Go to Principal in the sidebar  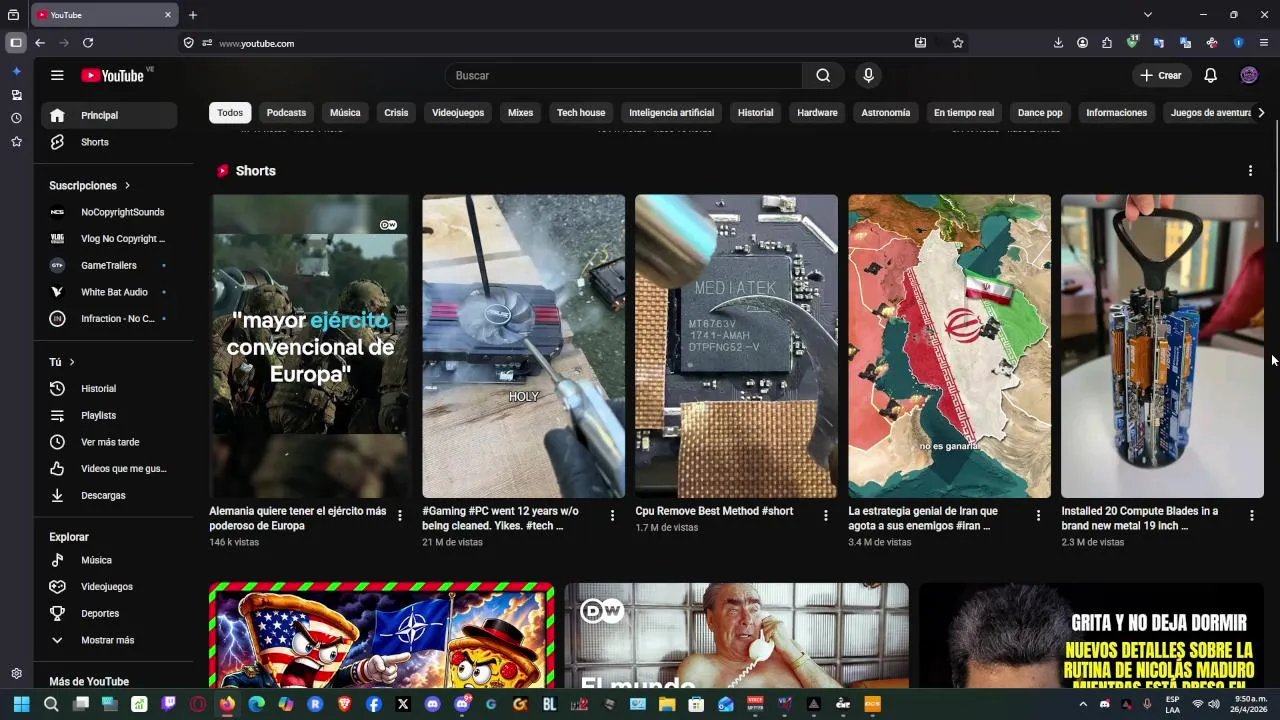(x=109, y=115)
